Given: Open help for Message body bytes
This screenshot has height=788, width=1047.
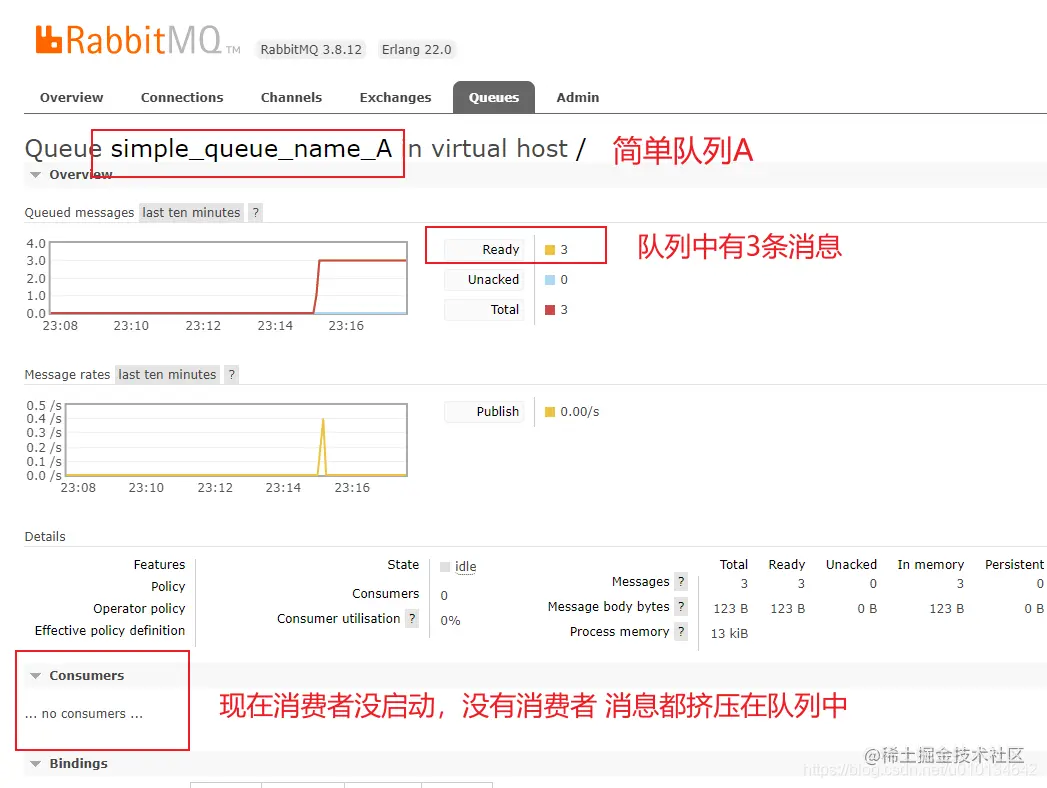Looking at the screenshot, I should pos(680,606).
